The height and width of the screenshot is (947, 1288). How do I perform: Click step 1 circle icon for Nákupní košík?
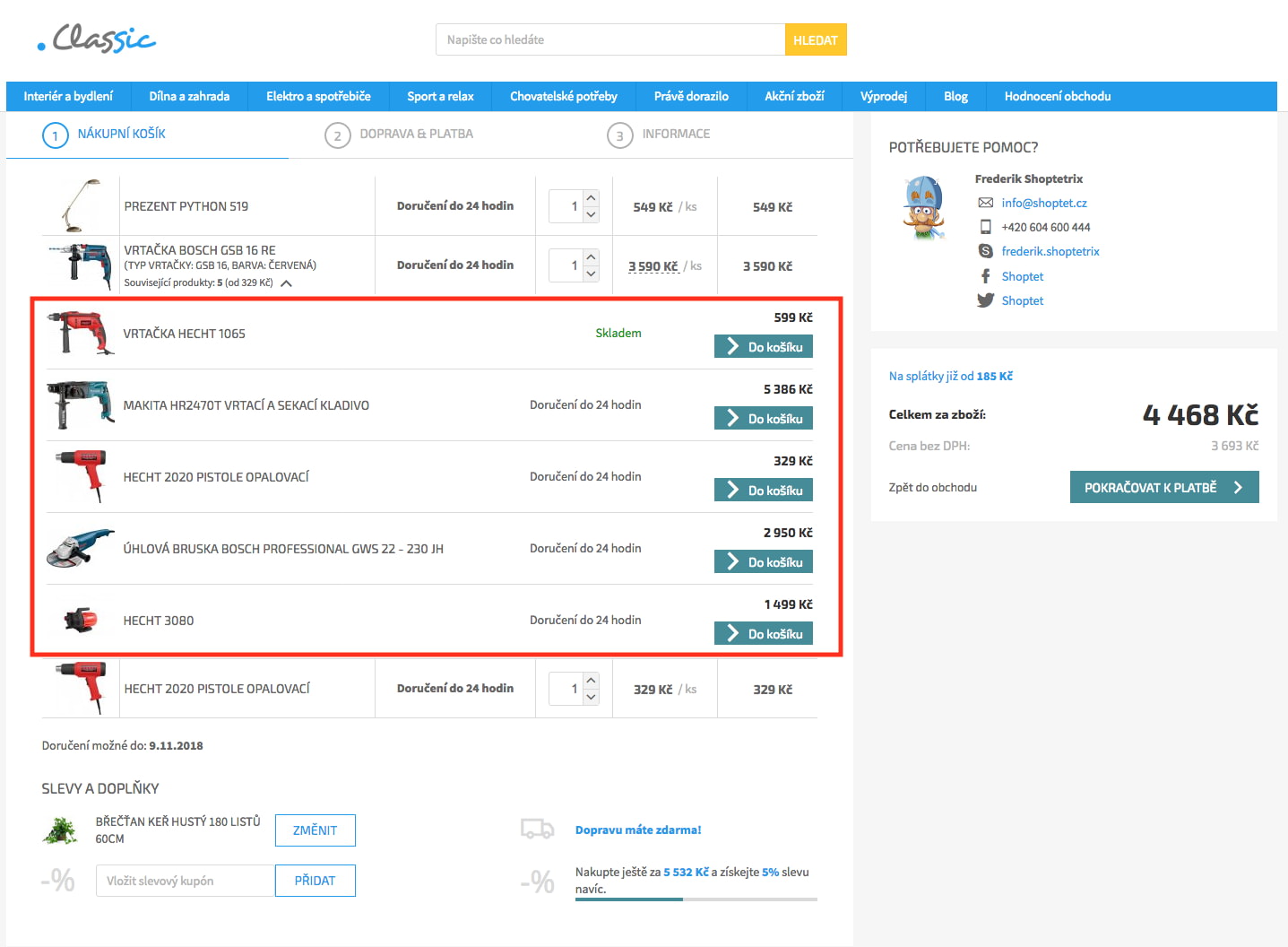[x=56, y=135]
